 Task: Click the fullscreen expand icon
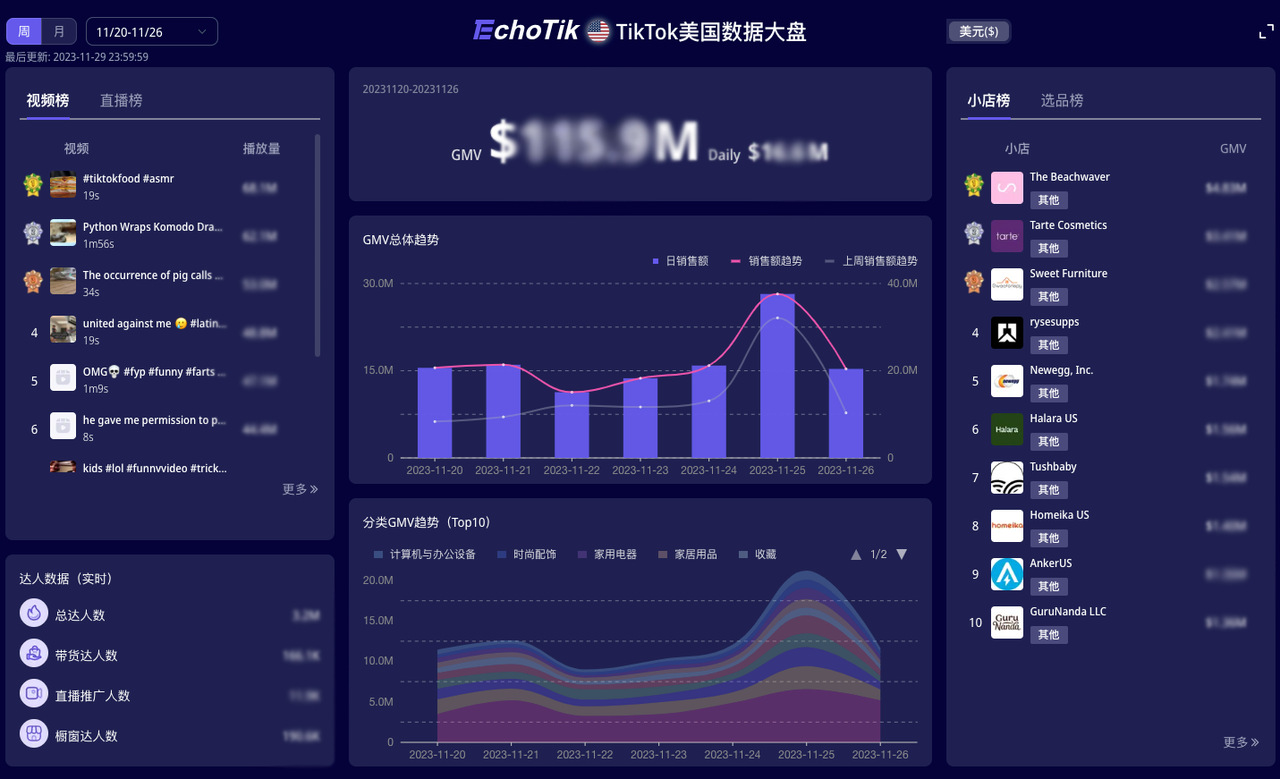(1266, 32)
